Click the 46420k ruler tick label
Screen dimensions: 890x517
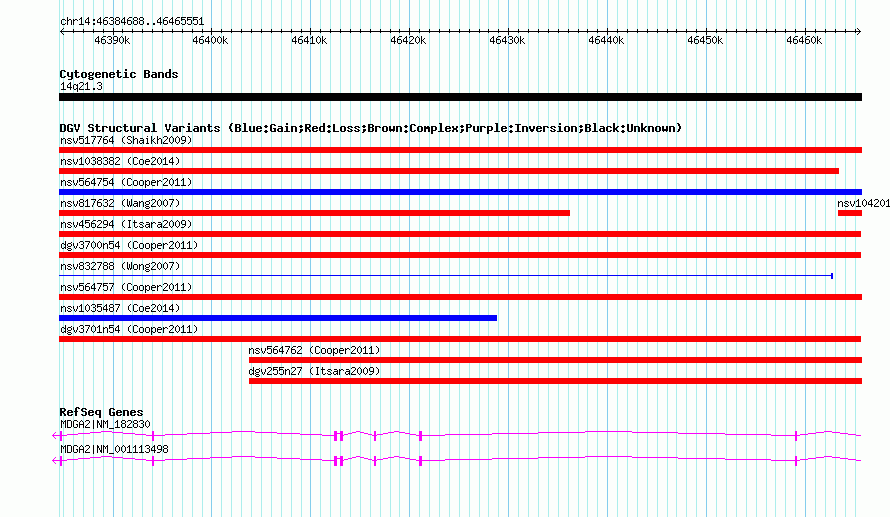pos(408,40)
